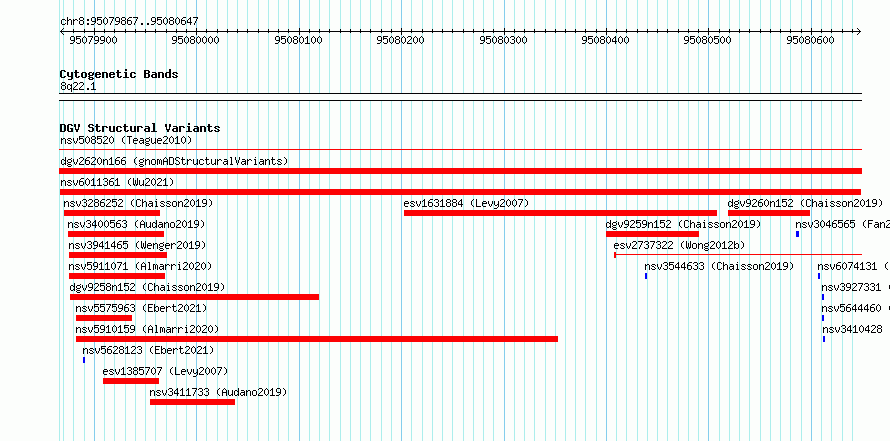This screenshot has width=890, height=441.
Task: Click the blue marker under nsv5628123
Action: click(84, 360)
